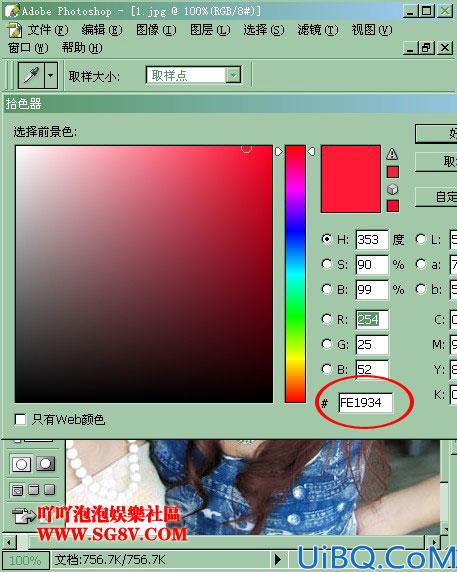Open the 帮助(H) menu
Screen dimensions: 457x572
pyautogui.click(x=82, y=48)
